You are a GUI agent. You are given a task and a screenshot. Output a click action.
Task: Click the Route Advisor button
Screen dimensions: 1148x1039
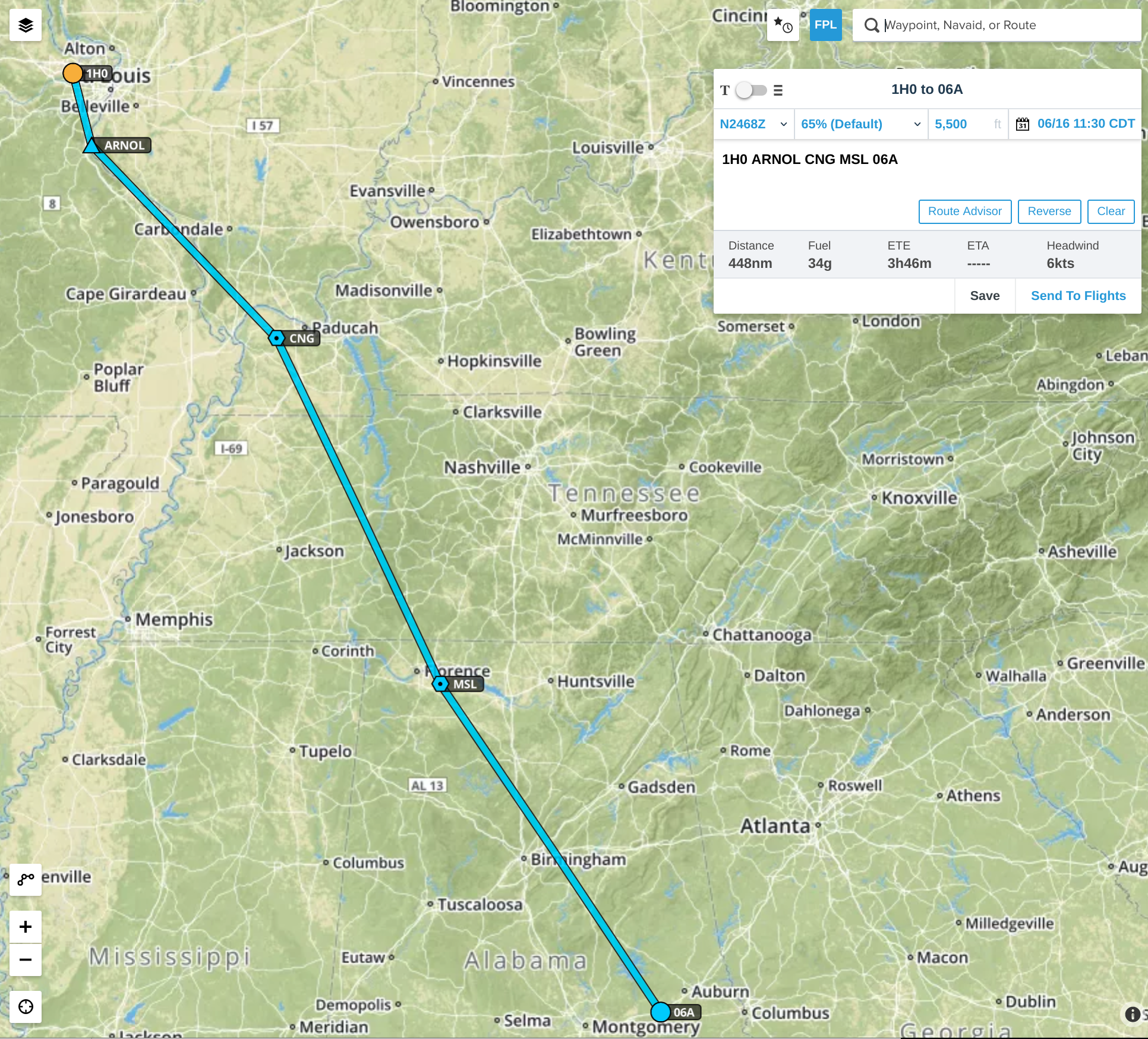964,211
